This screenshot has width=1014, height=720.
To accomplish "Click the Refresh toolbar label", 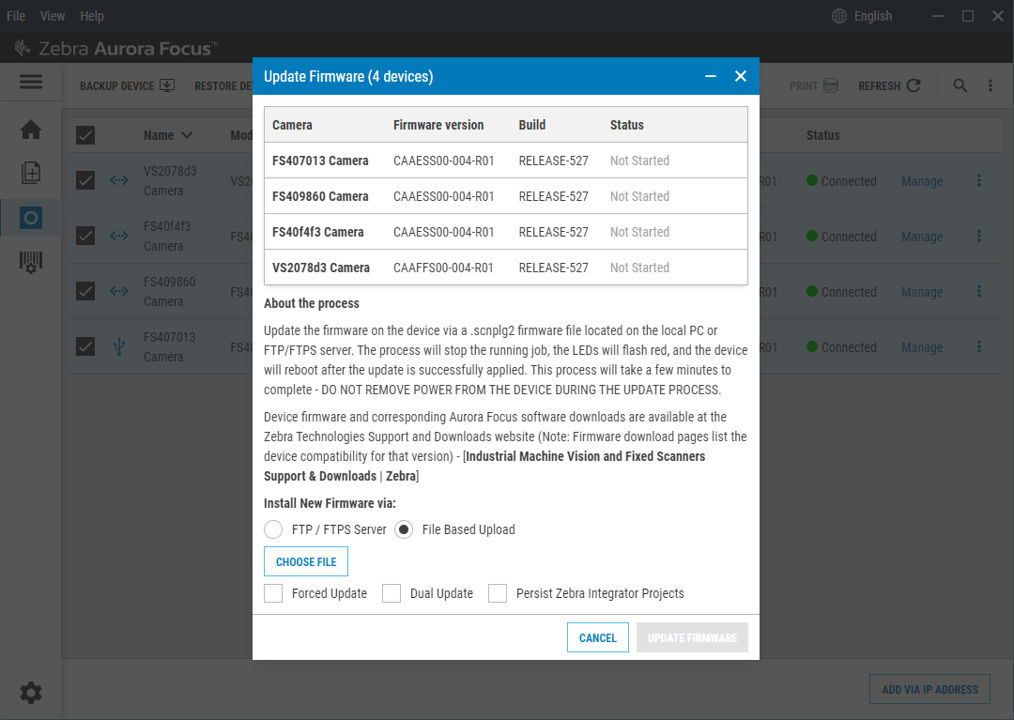I will point(879,86).
